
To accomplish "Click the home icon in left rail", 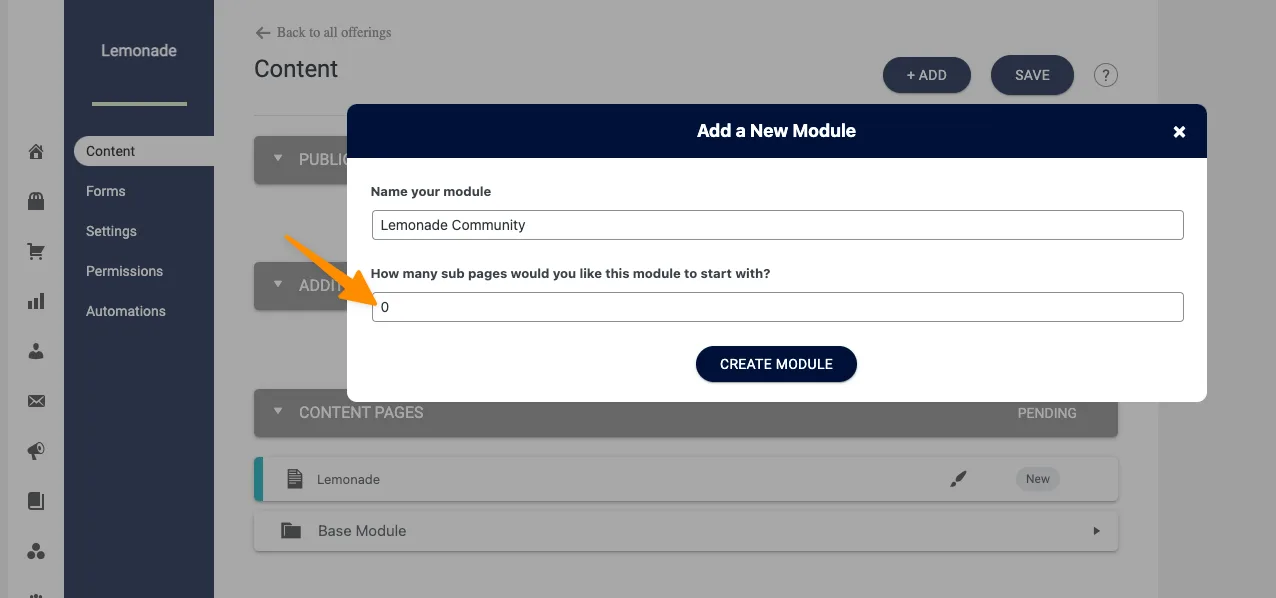I will tap(36, 152).
